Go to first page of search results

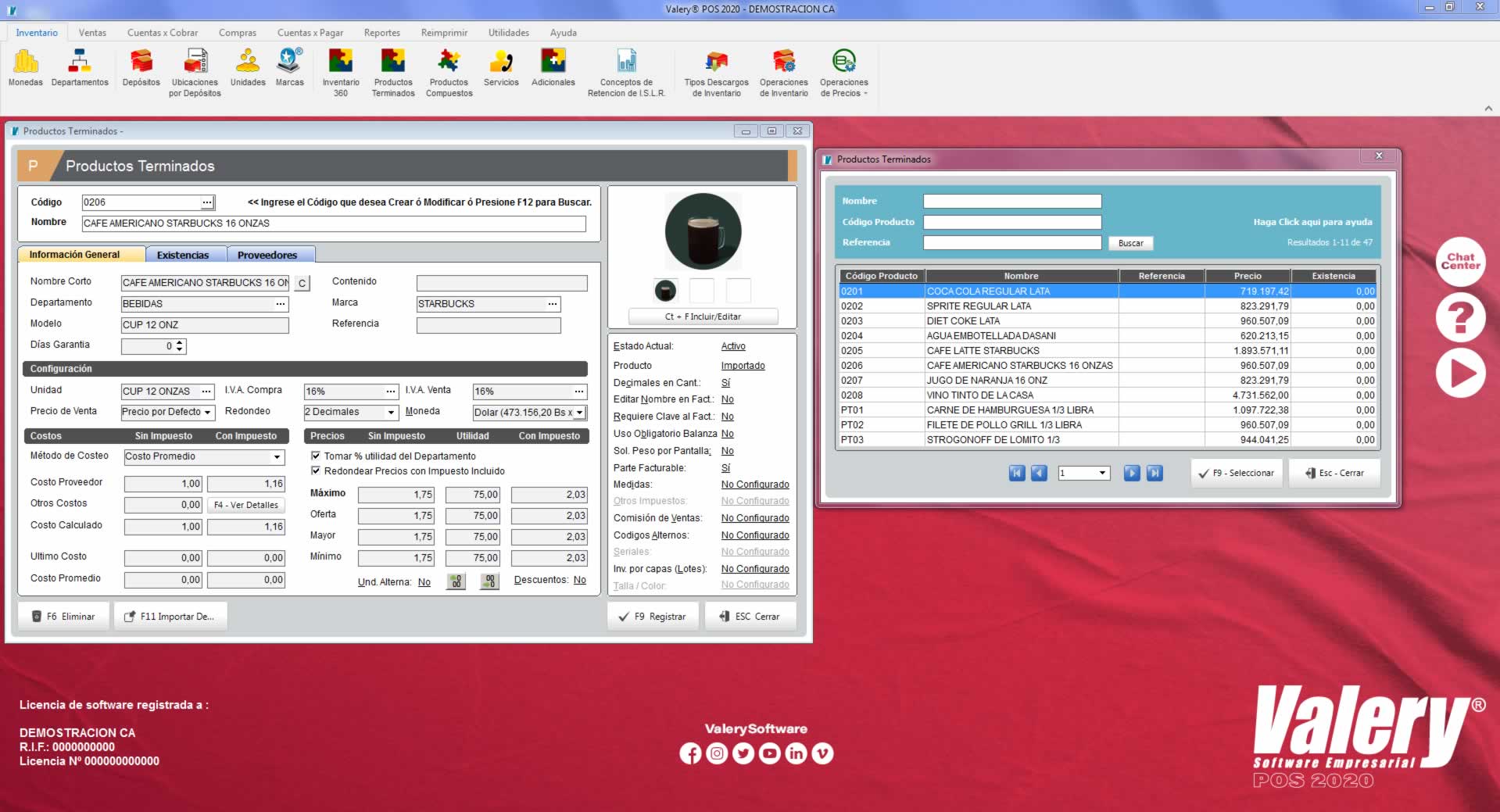[1016, 473]
